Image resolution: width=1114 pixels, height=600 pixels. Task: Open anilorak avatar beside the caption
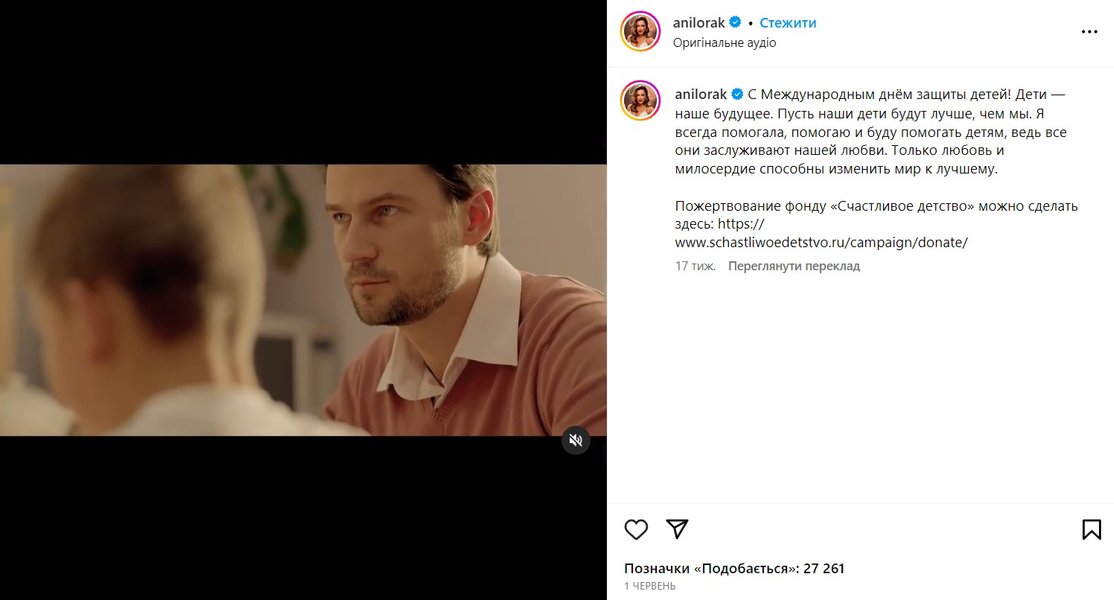click(x=640, y=100)
